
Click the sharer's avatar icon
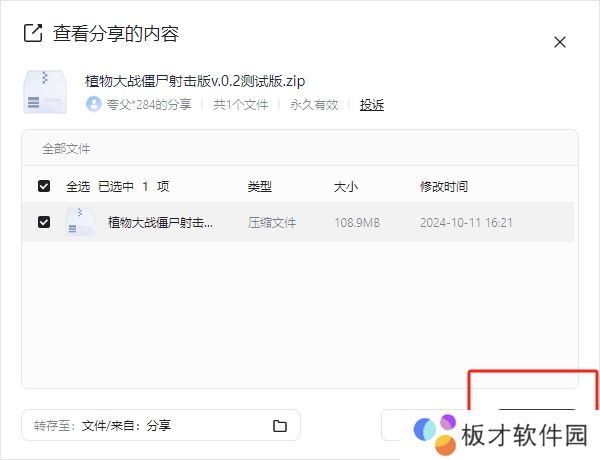(x=94, y=104)
